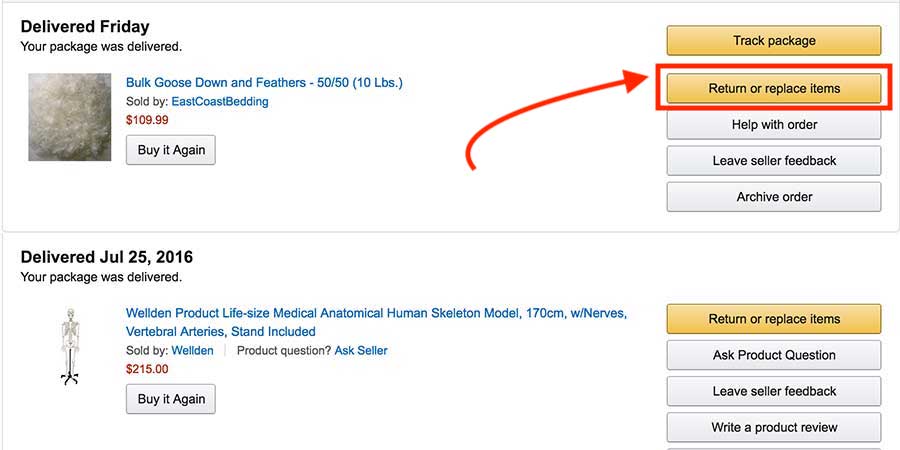
Task: Click the Delivered Friday heading
Action: 85,26
